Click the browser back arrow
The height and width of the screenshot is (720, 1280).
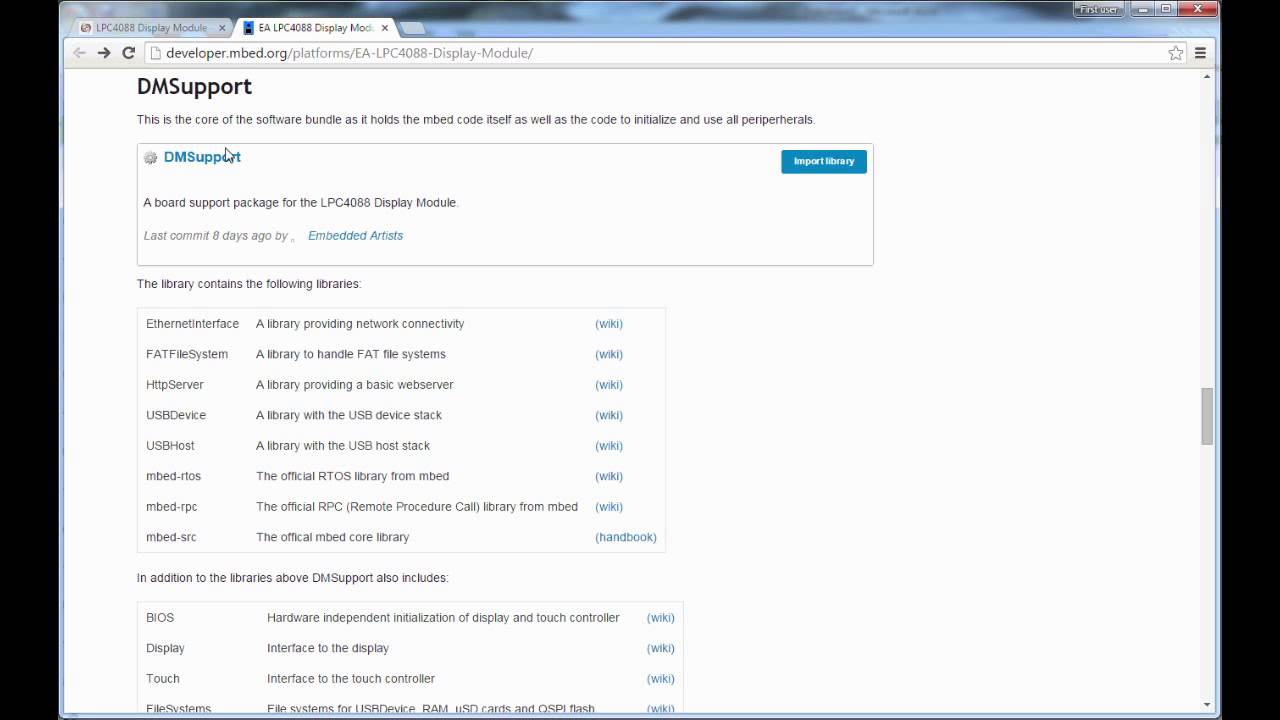click(x=80, y=53)
